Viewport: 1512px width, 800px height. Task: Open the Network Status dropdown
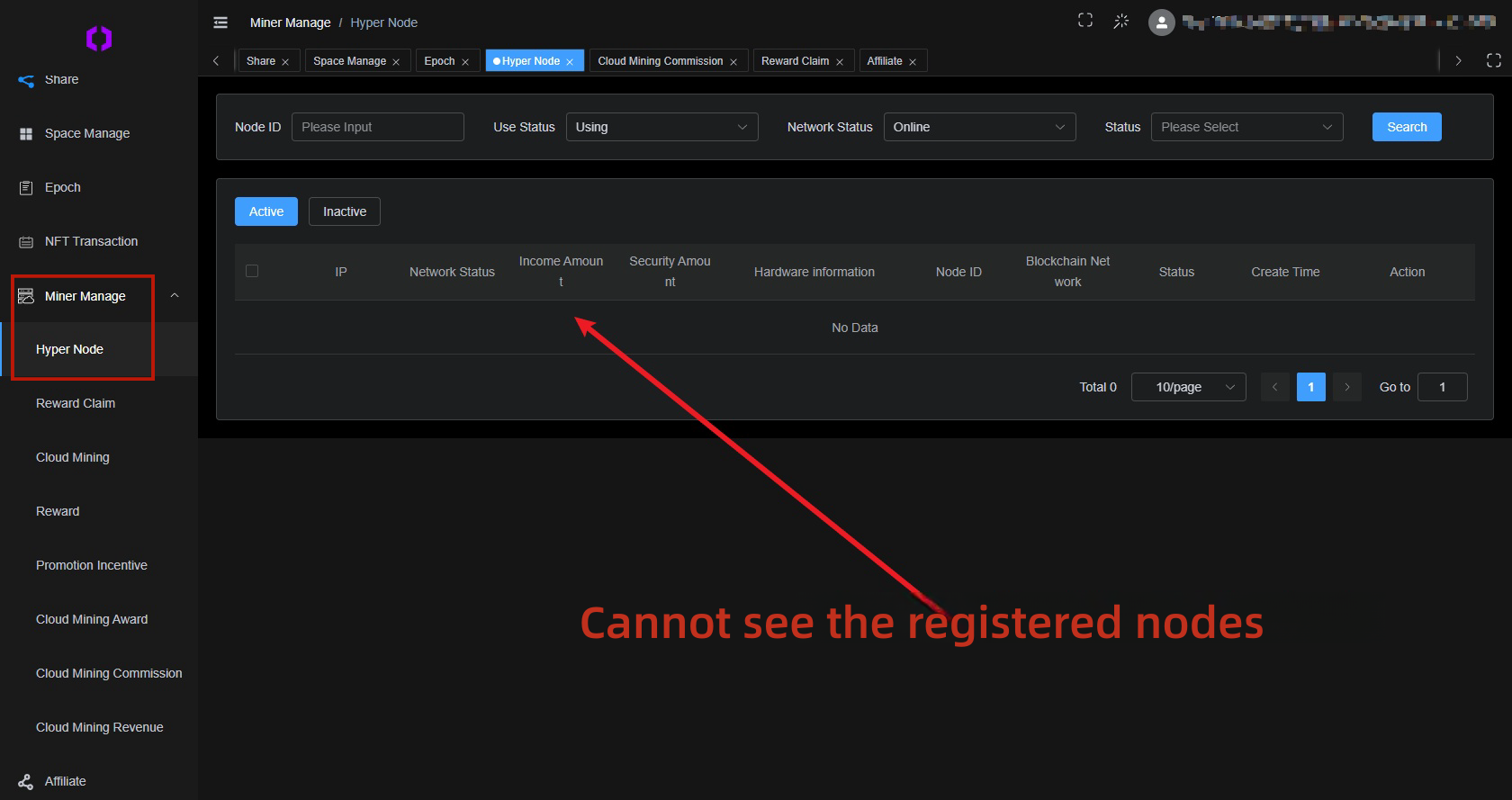(979, 127)
